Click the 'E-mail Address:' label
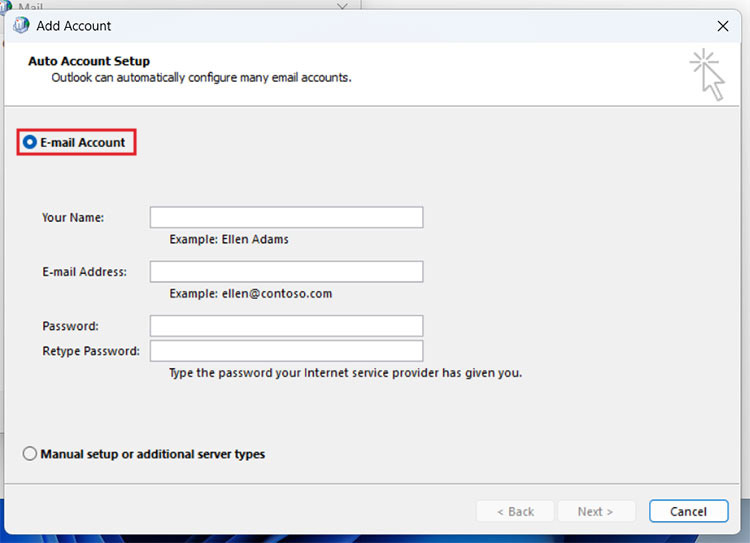The image size is (750, 543). click(x=85, y=272)
